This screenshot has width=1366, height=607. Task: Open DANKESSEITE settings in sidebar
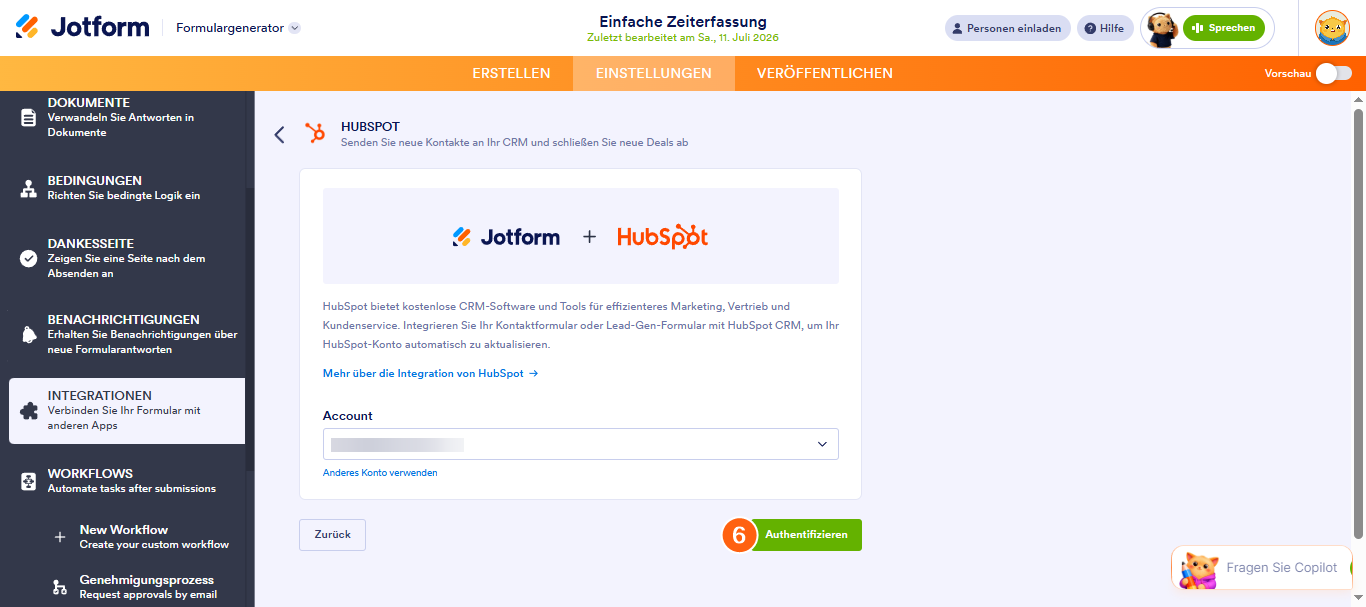[127, 258]
